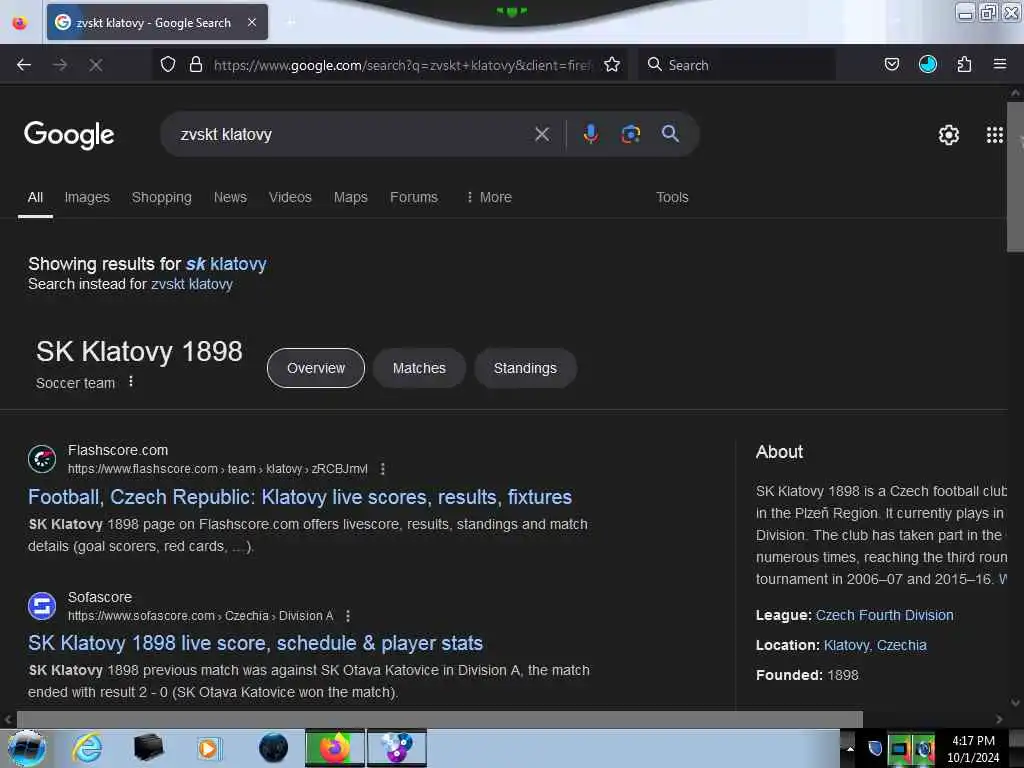The width and height of the screenshot is (1024, 768).
Task: Switch to the Images tab
Action: coord(87,197)
